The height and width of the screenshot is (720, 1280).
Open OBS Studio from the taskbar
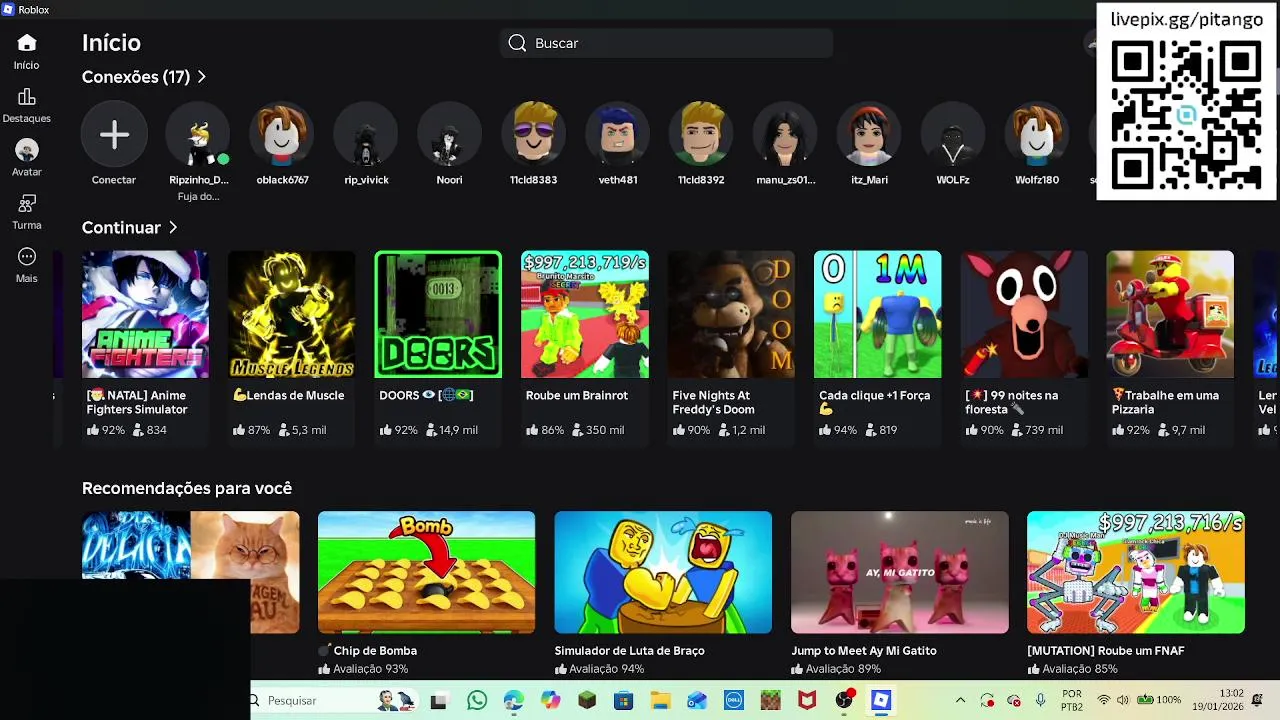(844, 700)
